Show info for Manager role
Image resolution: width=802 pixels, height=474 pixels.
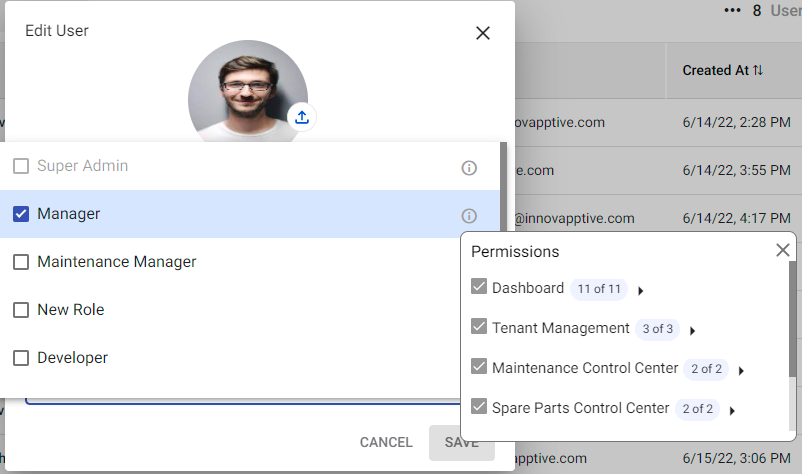click(x=468, y=215)
